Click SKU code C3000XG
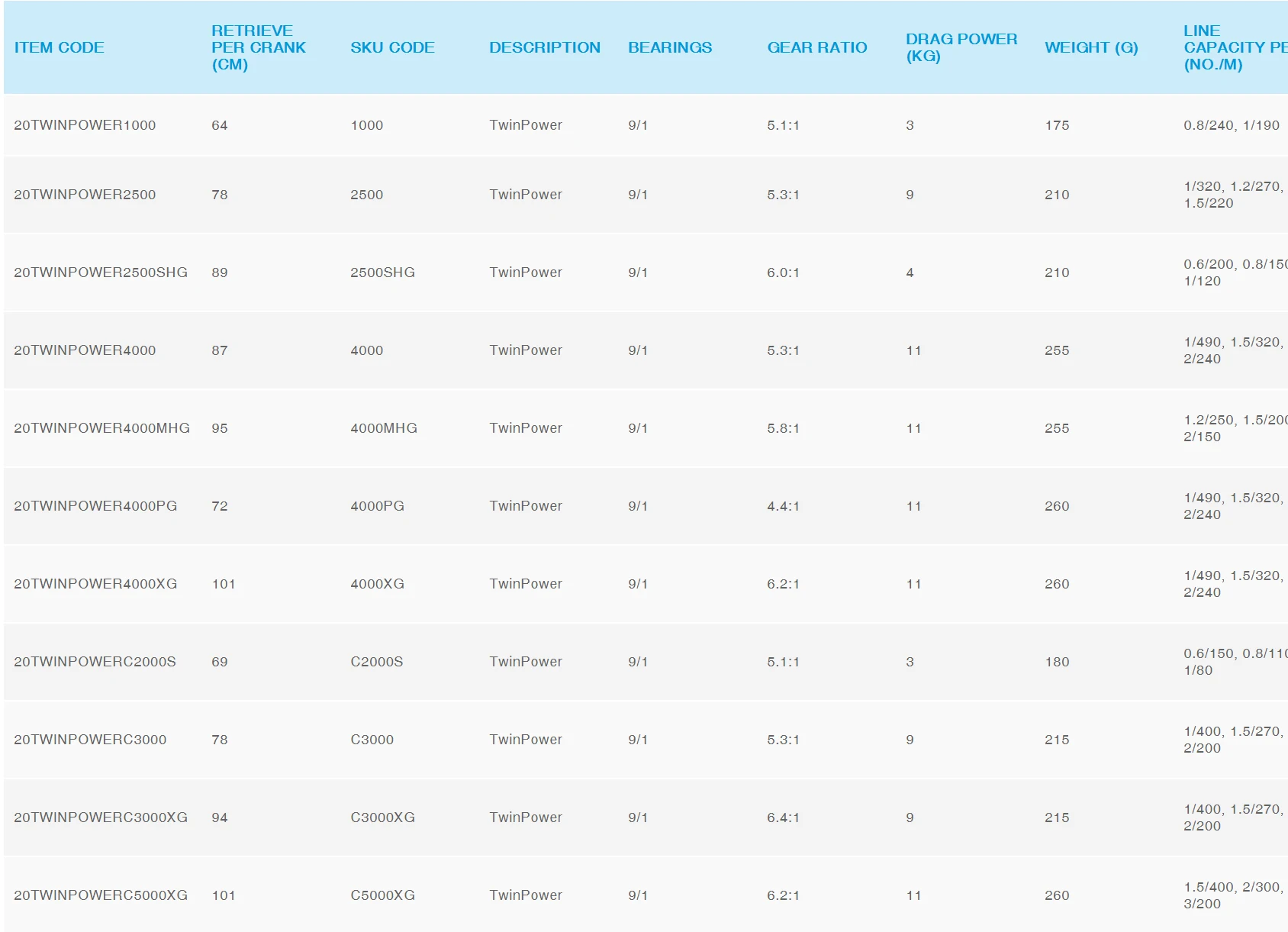The width and height of the screenshot is (1288, 932). (x=382, y=818)
